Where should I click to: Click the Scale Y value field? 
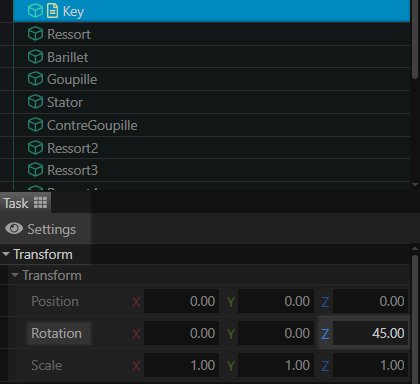point(276,365)
